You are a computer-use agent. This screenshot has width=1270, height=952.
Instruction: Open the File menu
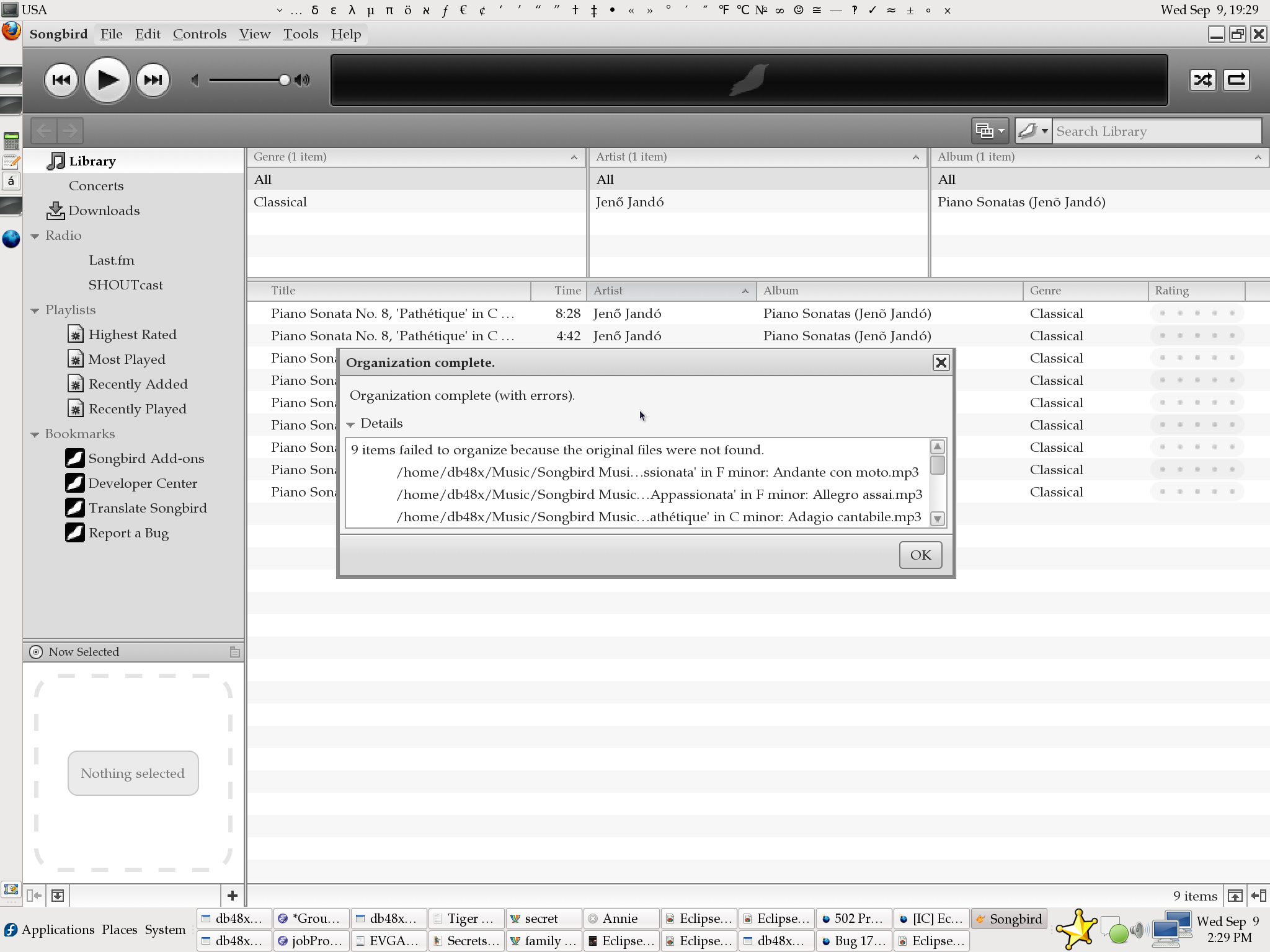click(x=111, y=34)
